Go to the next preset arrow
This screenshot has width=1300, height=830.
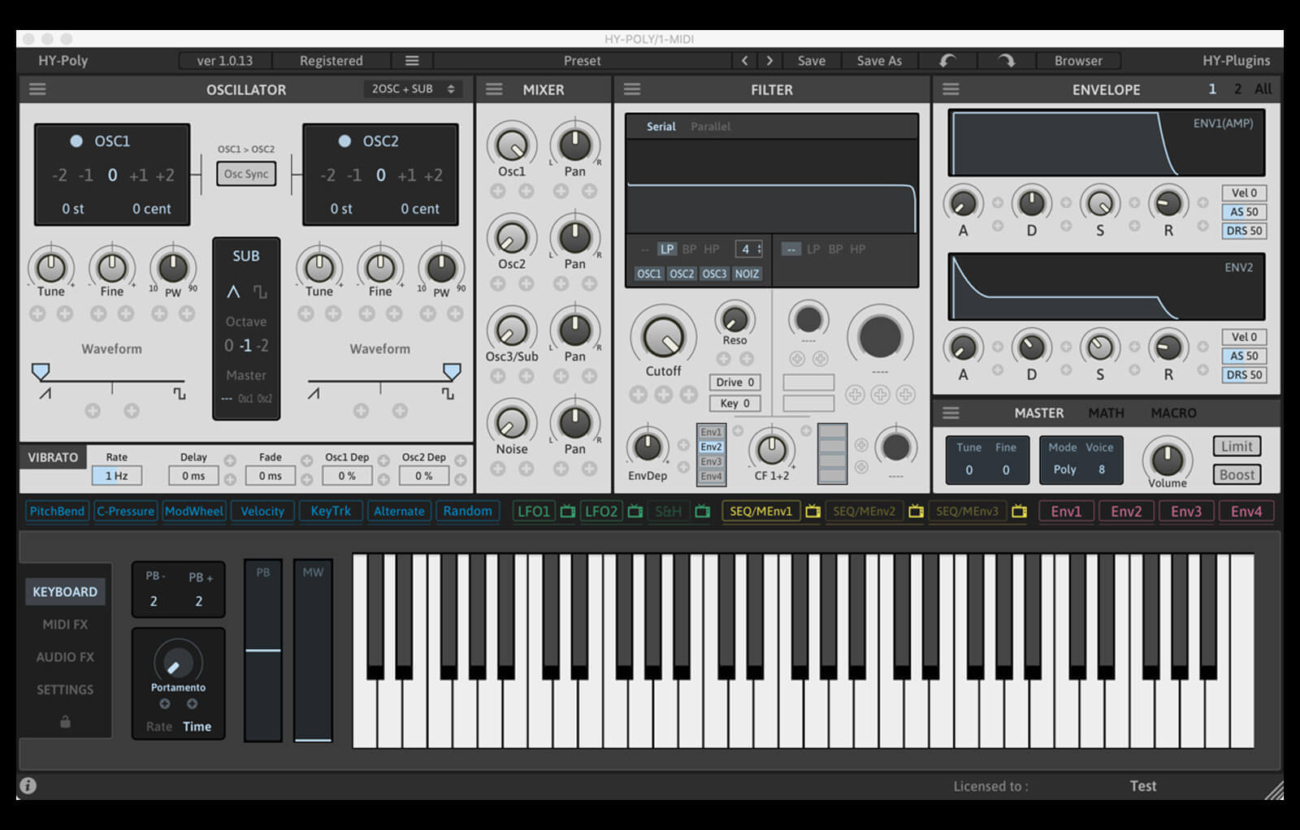click(x=770, y=61)
